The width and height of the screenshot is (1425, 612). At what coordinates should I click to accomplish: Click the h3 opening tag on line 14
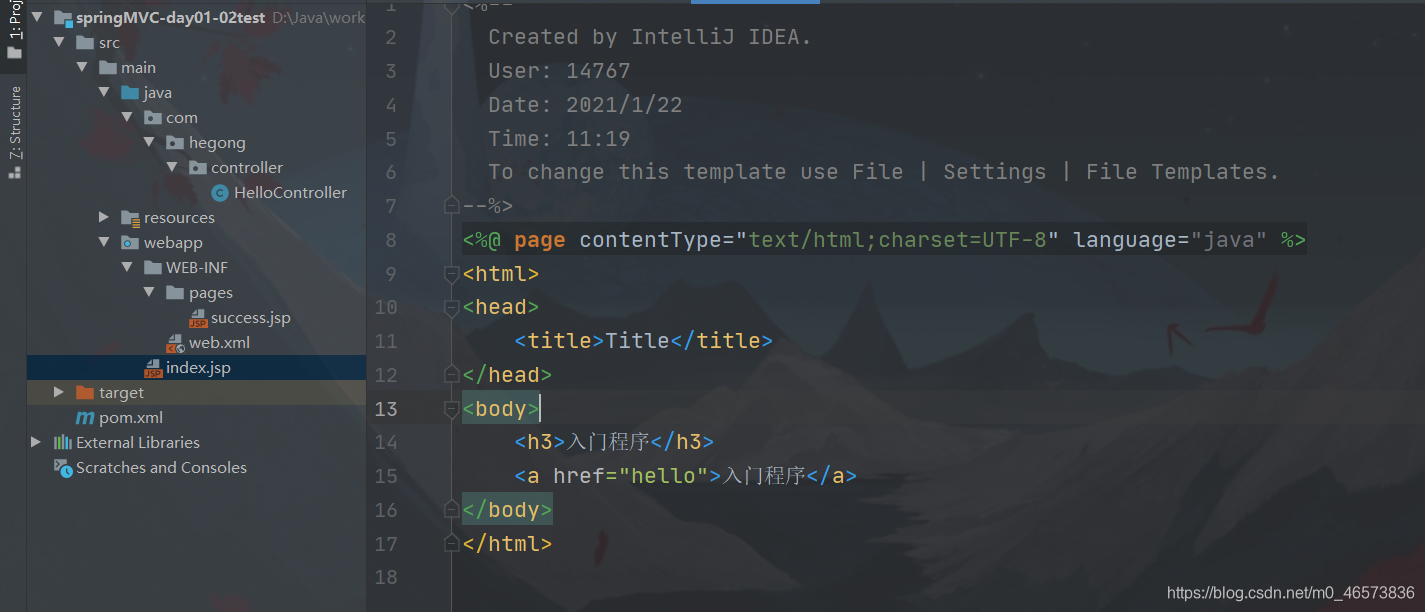click(540, 442)
